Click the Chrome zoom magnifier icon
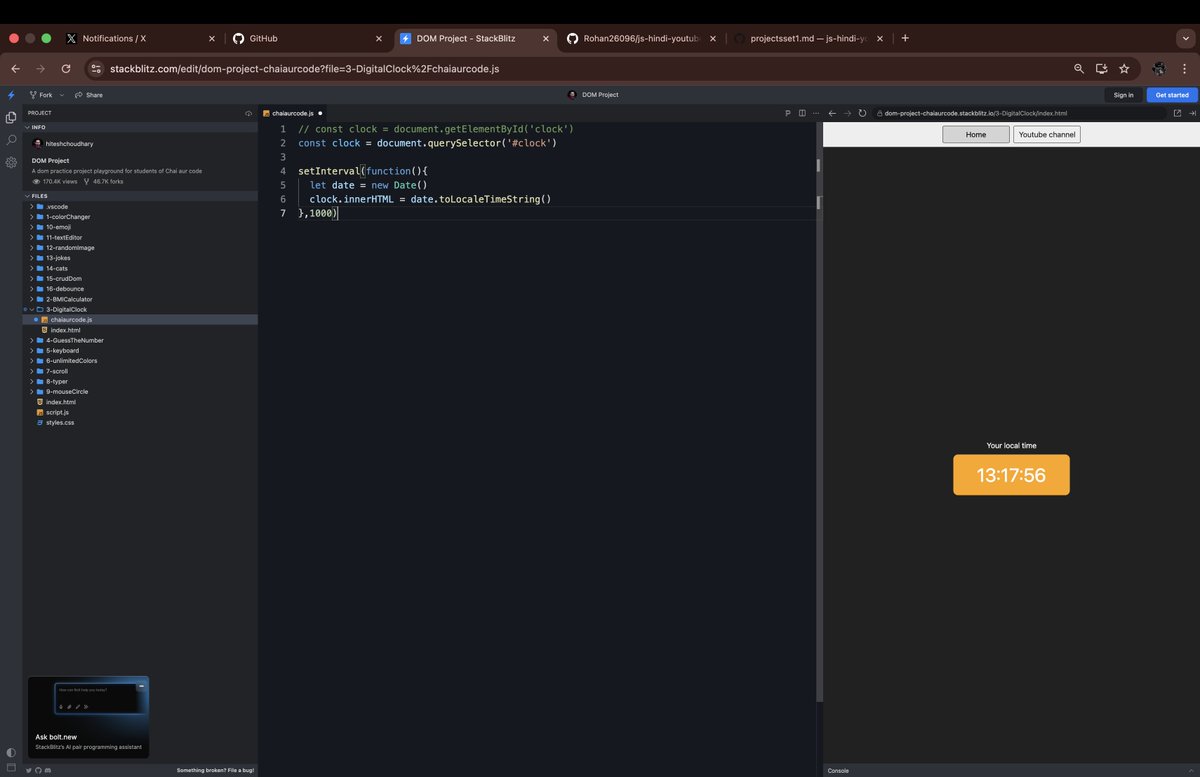The image size is (1200, 777). tap(1079, 69)
